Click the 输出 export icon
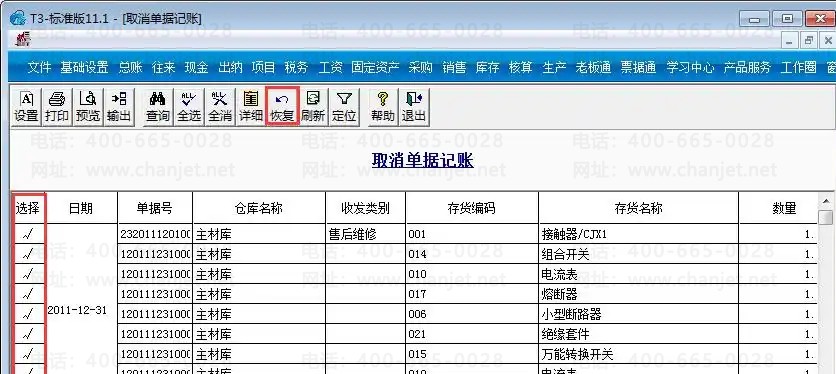The image size is (836, 374). tap(118, 107)
